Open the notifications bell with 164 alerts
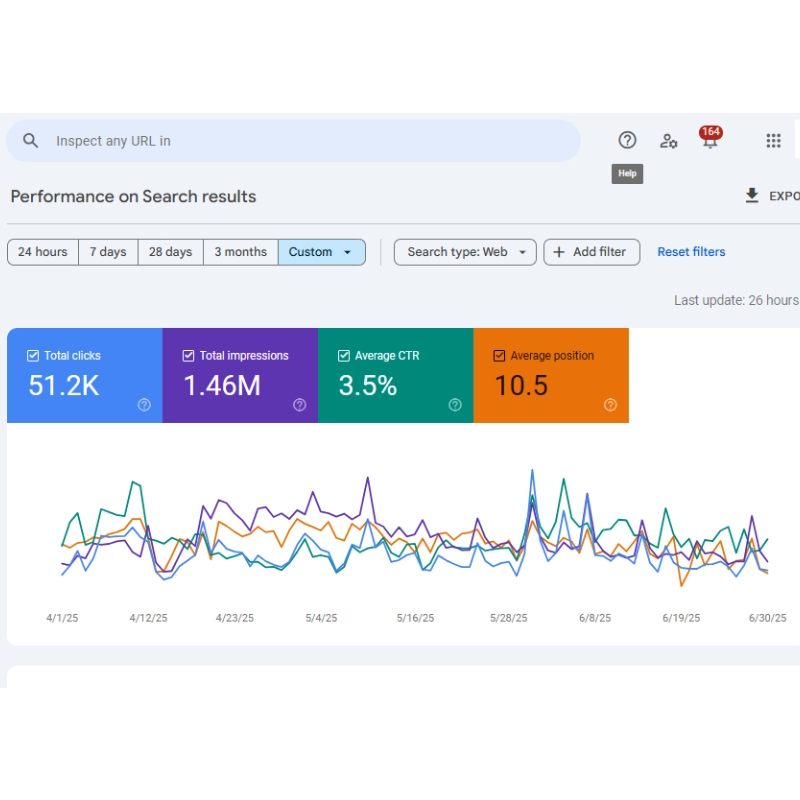The height and width of the screenshot is (800, 800). (x=710, y=143)
